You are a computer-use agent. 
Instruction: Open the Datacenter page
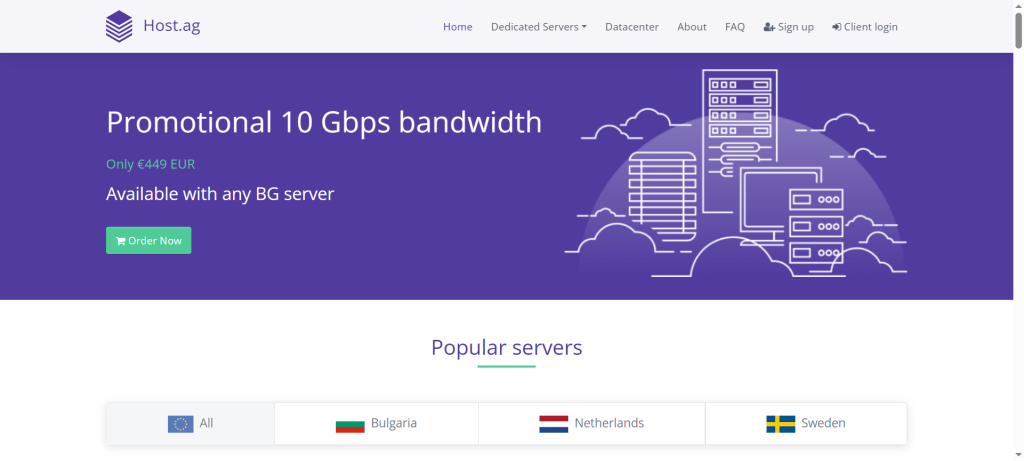pos(632,27)
